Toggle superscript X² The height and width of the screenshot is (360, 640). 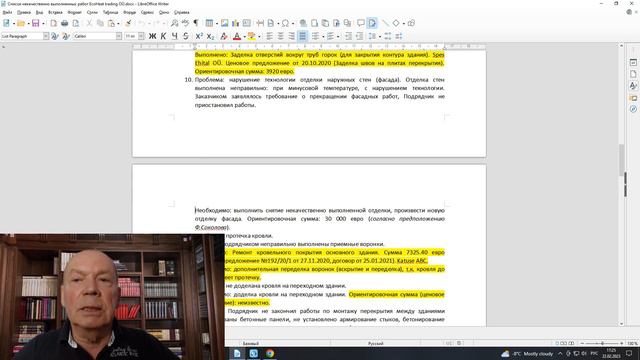(199, 36)
